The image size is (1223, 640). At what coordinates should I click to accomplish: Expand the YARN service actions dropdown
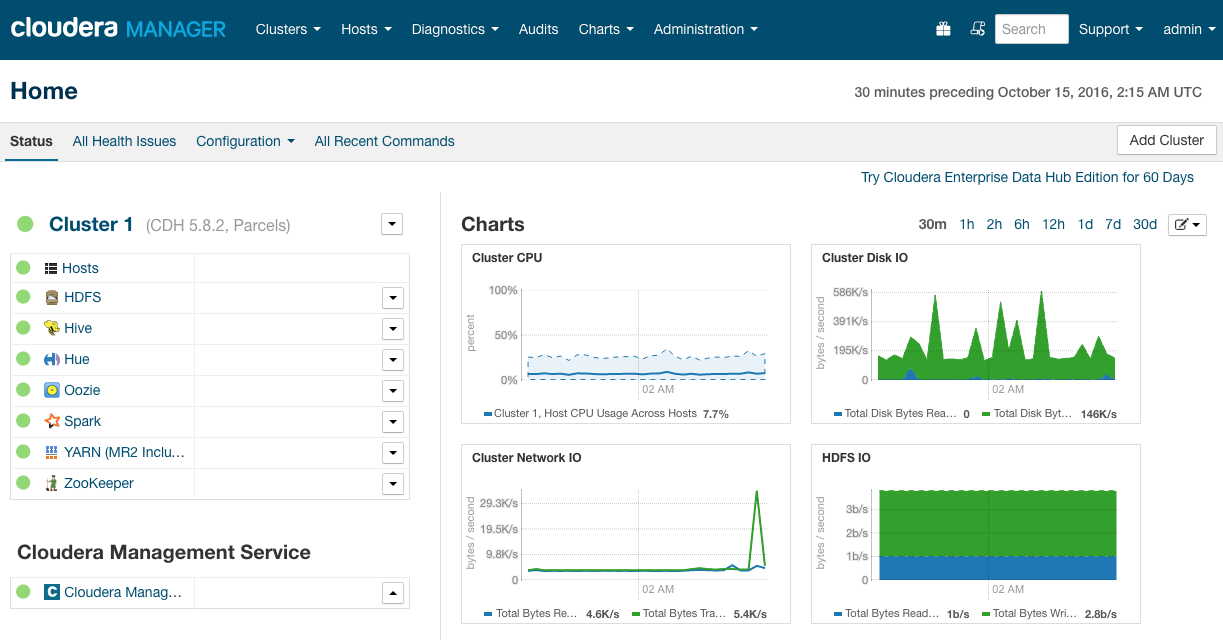pyautogui.click(x=393, y=453)
